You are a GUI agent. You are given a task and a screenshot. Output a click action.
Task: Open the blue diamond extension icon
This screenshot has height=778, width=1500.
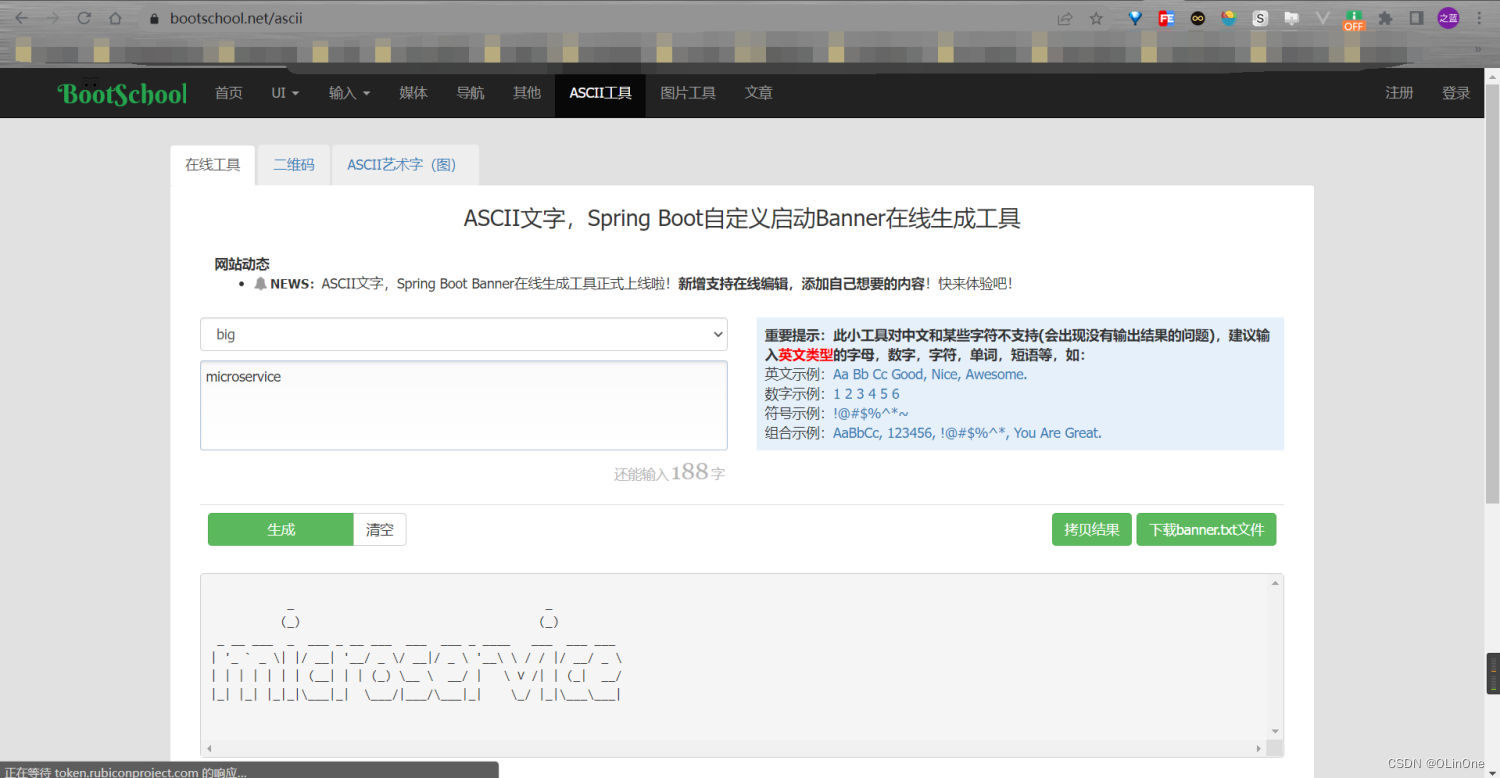[1135, 18]
